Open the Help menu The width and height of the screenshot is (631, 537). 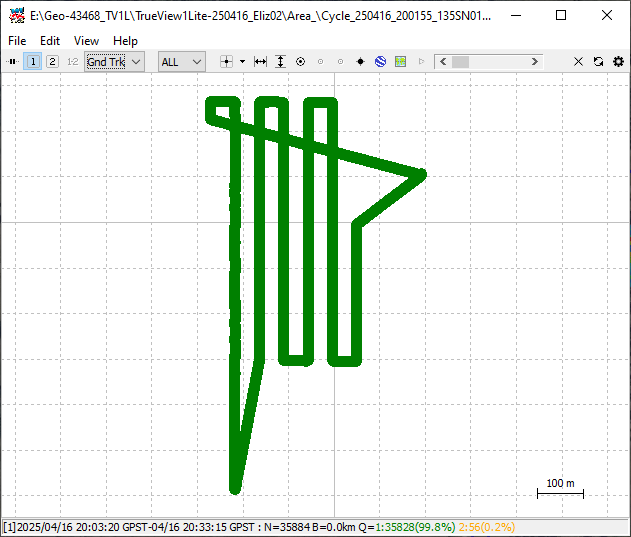tap(125, 41)
